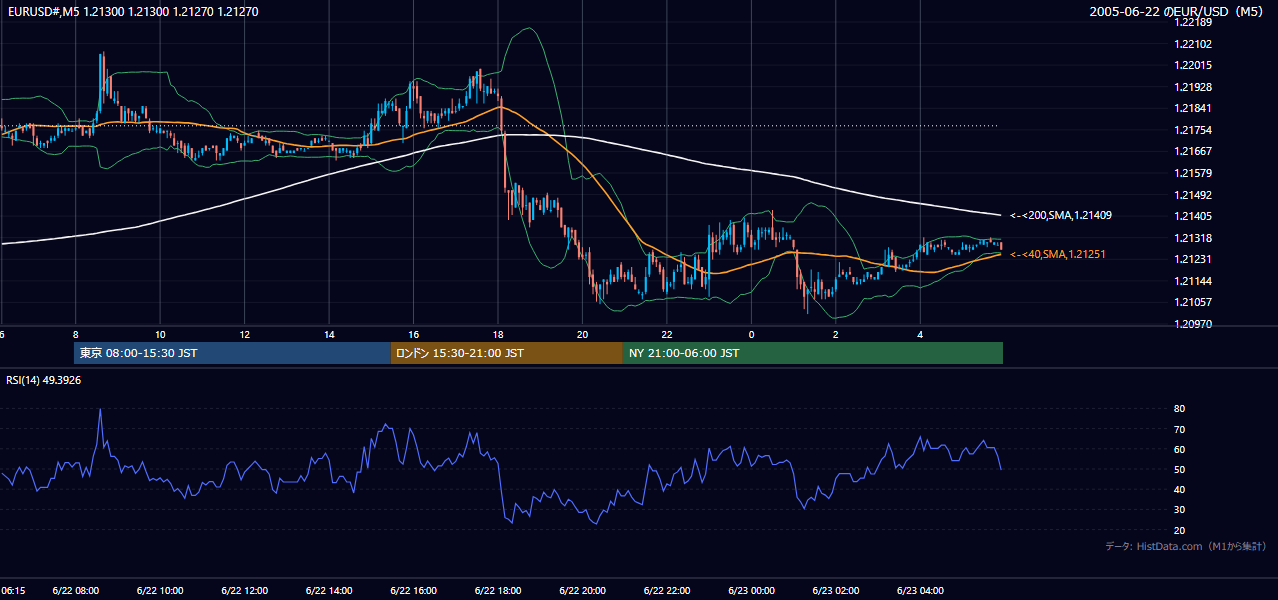Click the 6/22 22:00 bottom timestamp
The height and width of the screenshot is (600, 1278).
(x=667, y=591)
